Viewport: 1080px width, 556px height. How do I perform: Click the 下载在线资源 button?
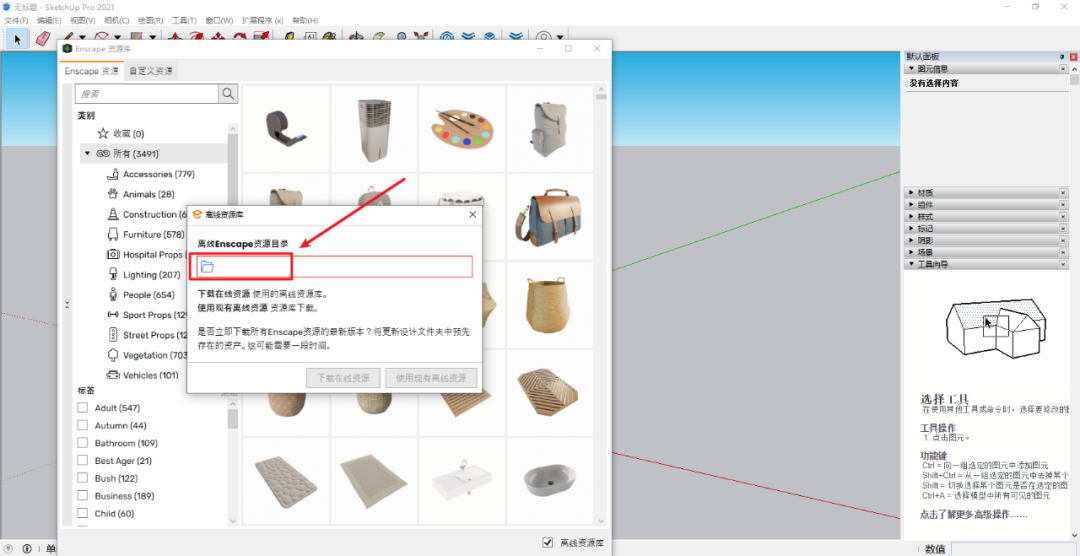click(343, 378)
